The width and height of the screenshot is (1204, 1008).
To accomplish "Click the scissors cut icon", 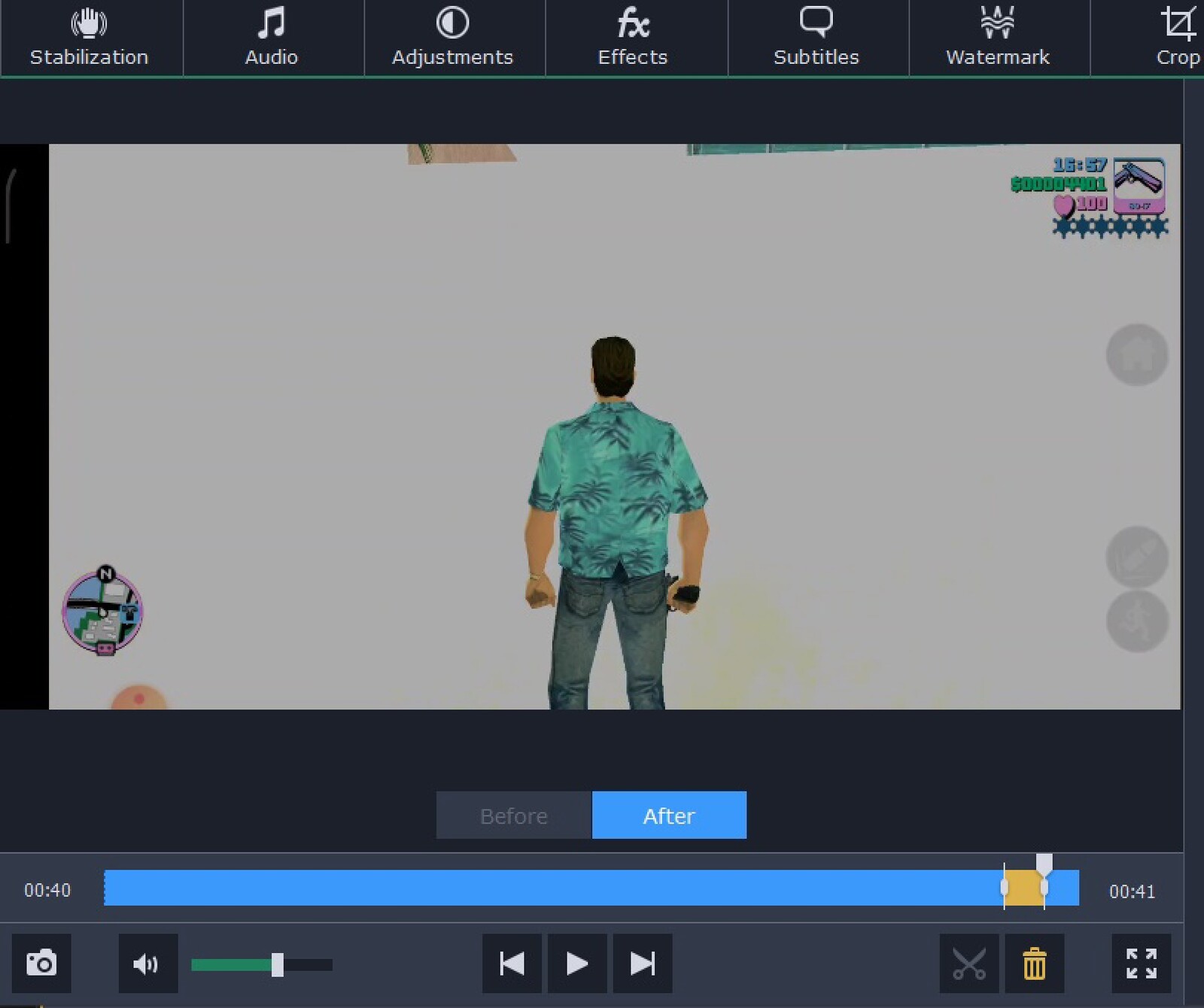I will [x=969, y=963].
